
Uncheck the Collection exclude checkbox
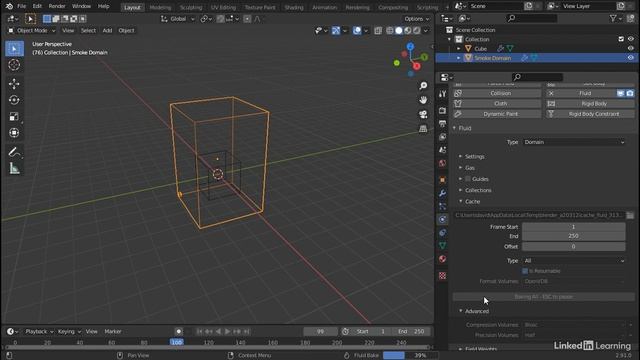pyautogui.click(x=621, y=39)
